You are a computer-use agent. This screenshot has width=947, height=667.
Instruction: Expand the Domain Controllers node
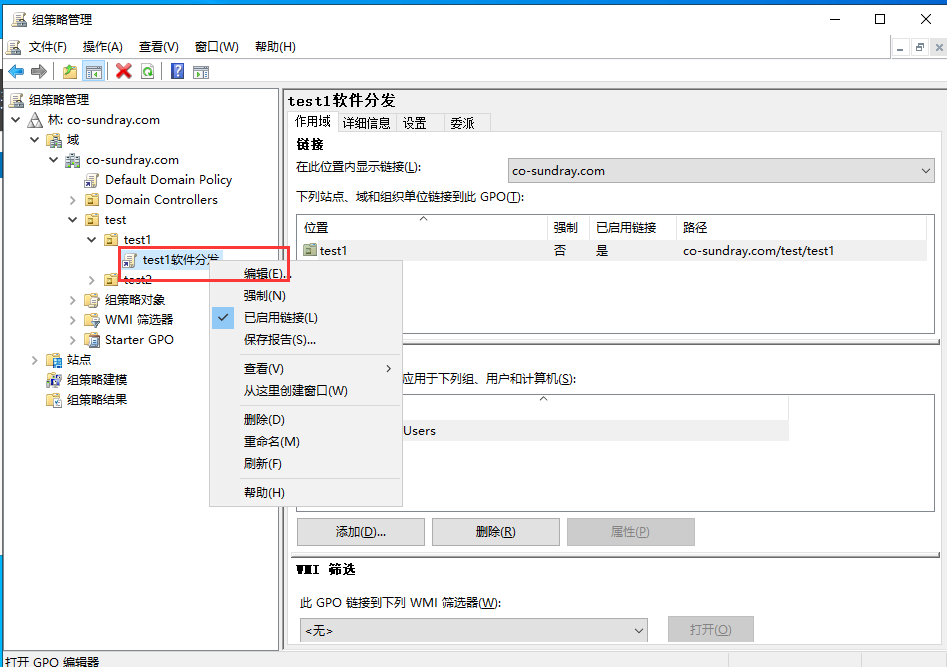(x=72, y=200)
